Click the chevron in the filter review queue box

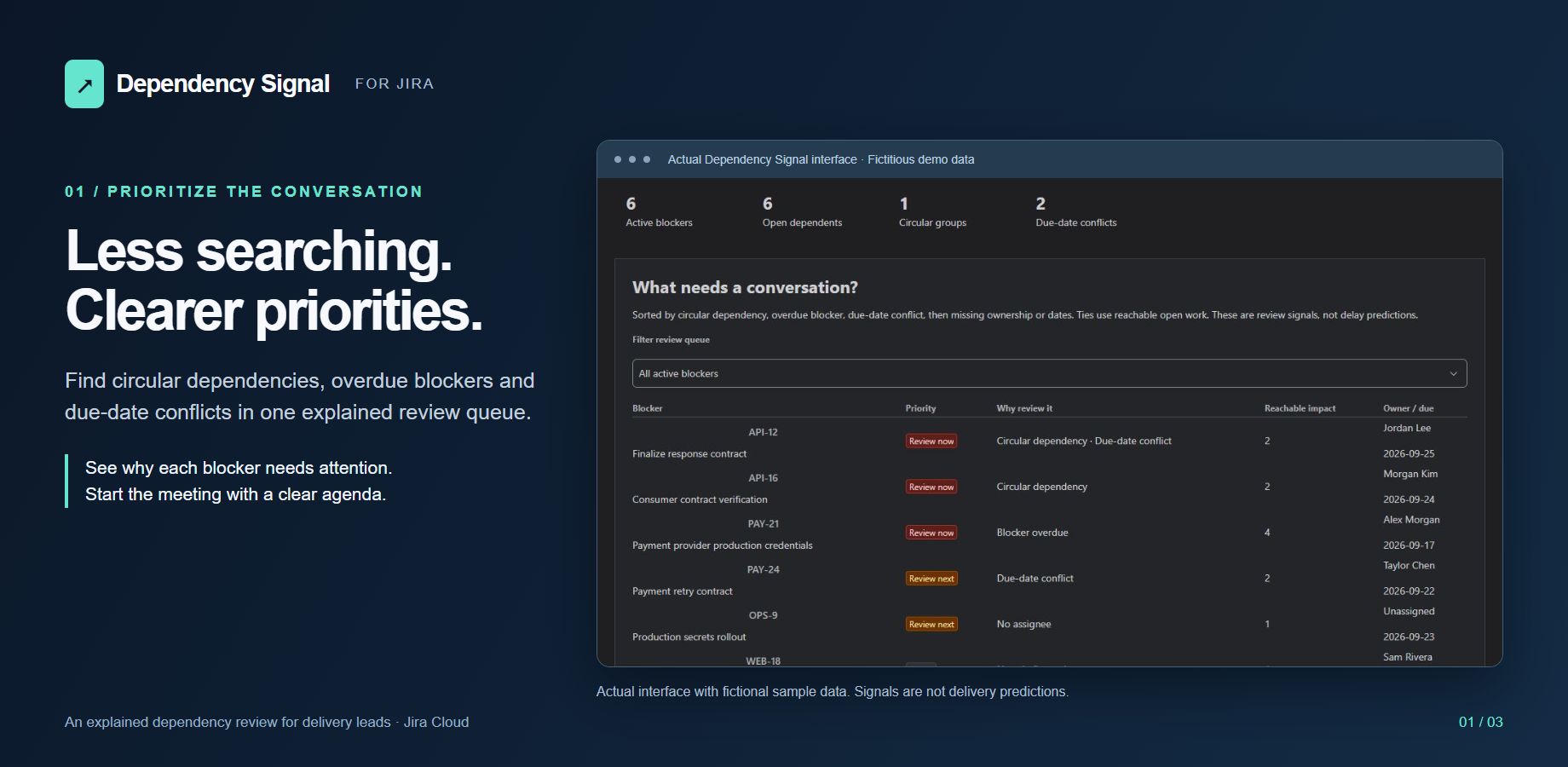(1453, 374)
